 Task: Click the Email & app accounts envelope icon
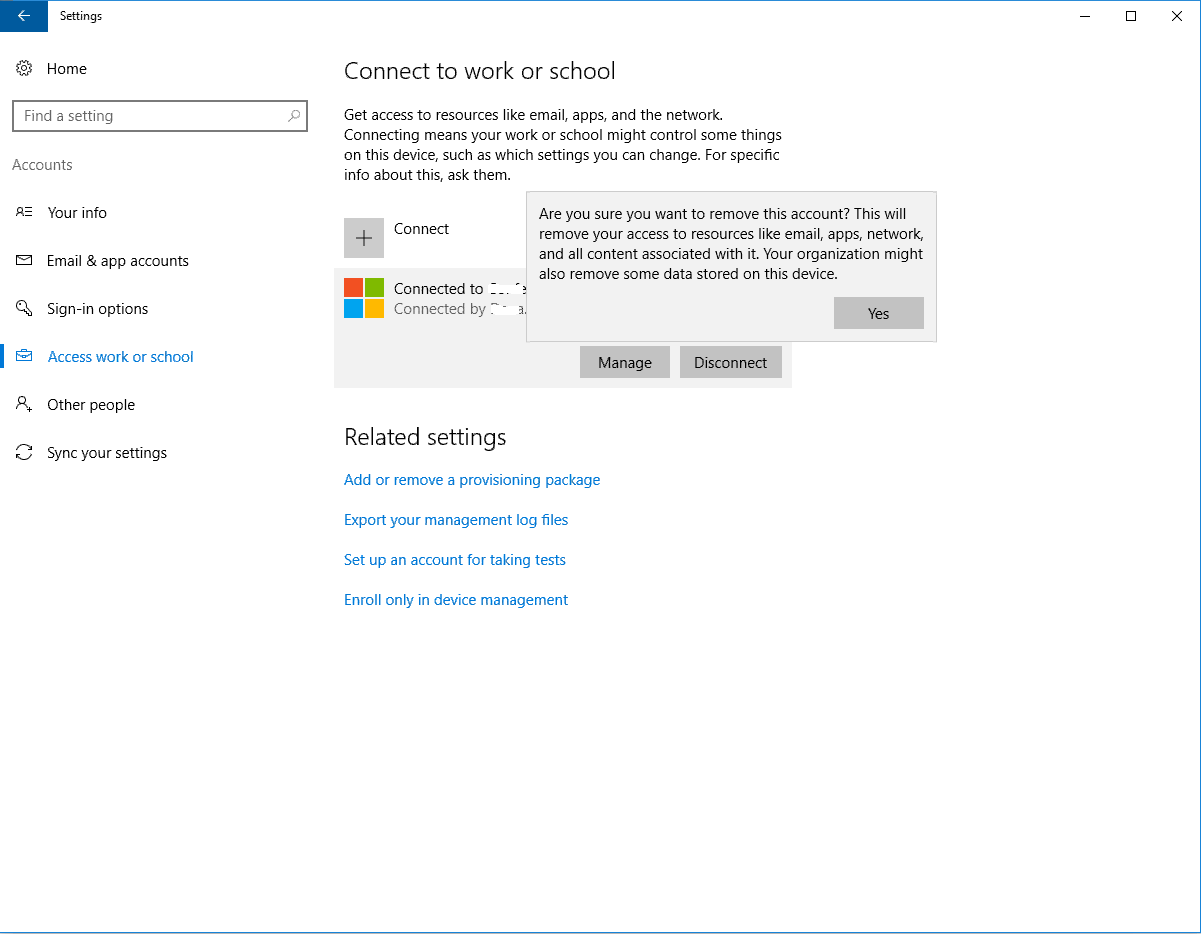24,261
